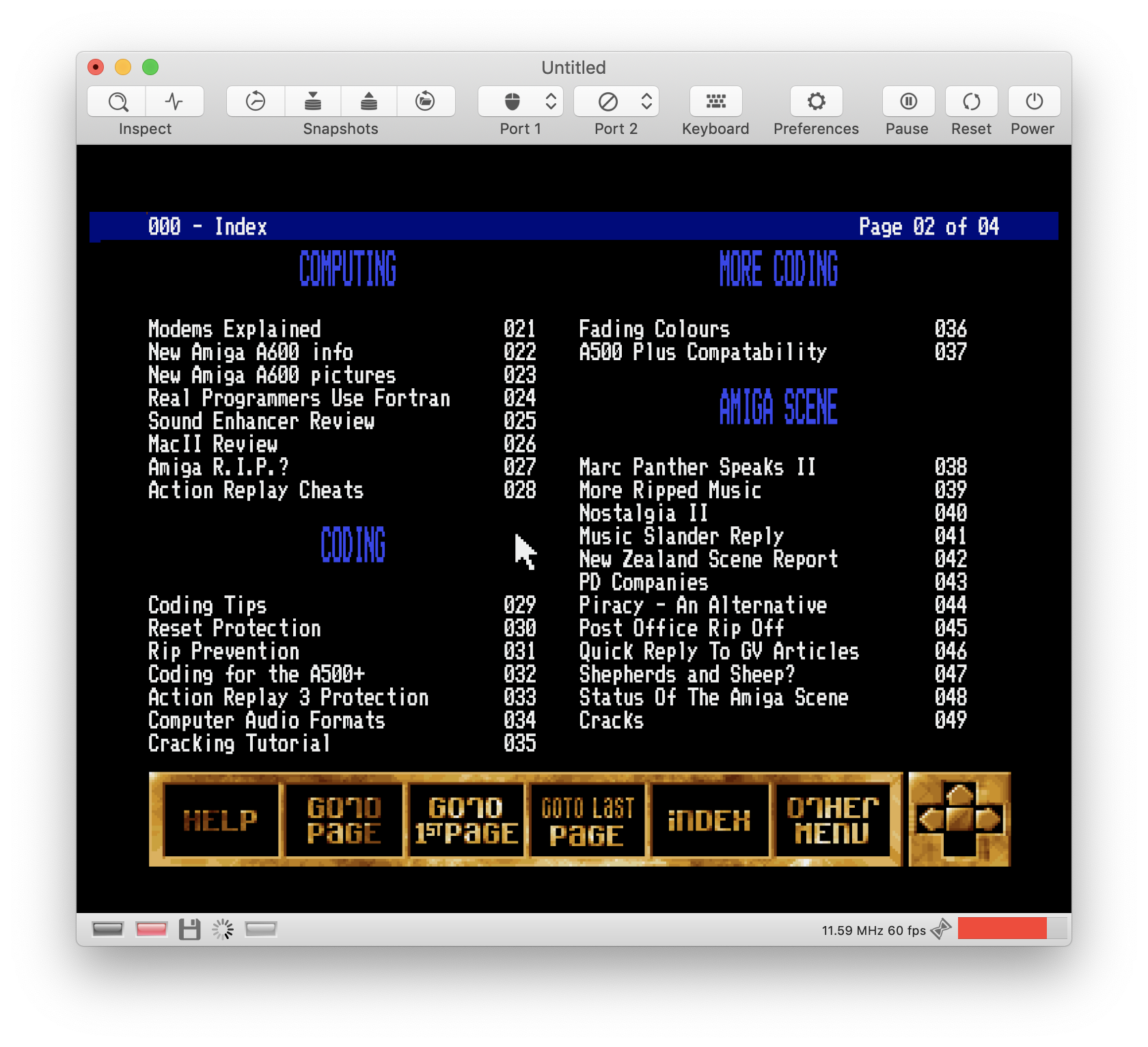Select "Shepherds and Sheep?" article
This screenshot has height=1047, width=1148.
pyautogui.click(x=687, y=675)
